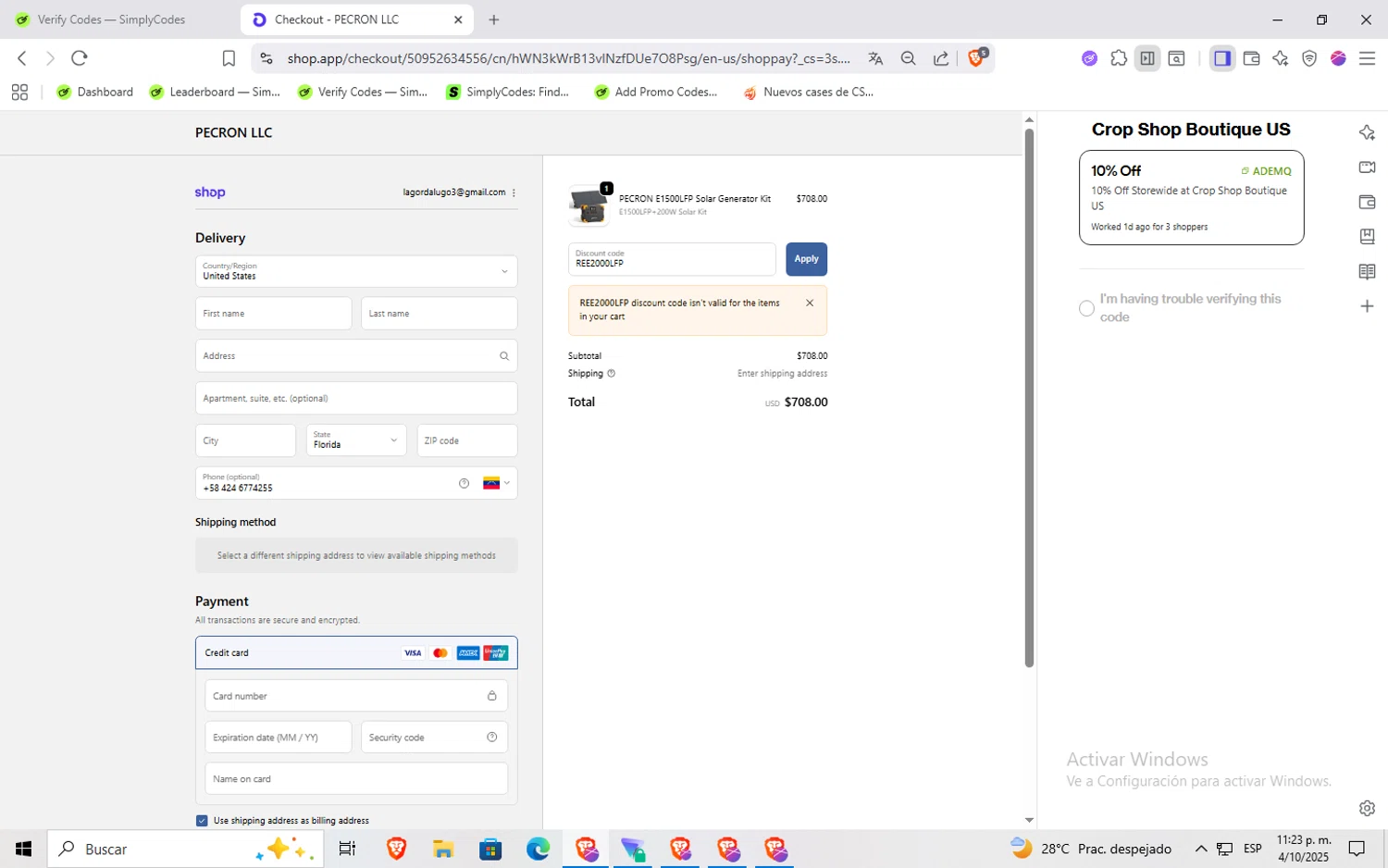Click the translate page icon

coord(875,58)
